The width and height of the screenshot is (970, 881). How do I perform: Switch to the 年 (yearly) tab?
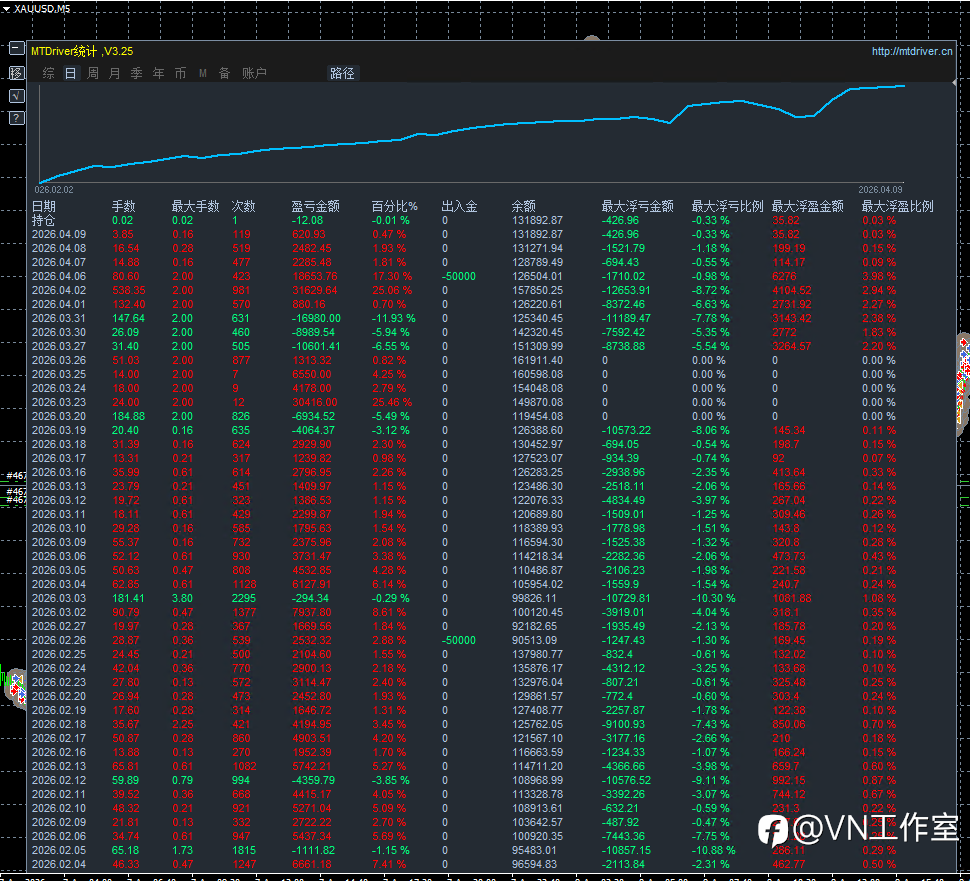click(x=159, y=73)
